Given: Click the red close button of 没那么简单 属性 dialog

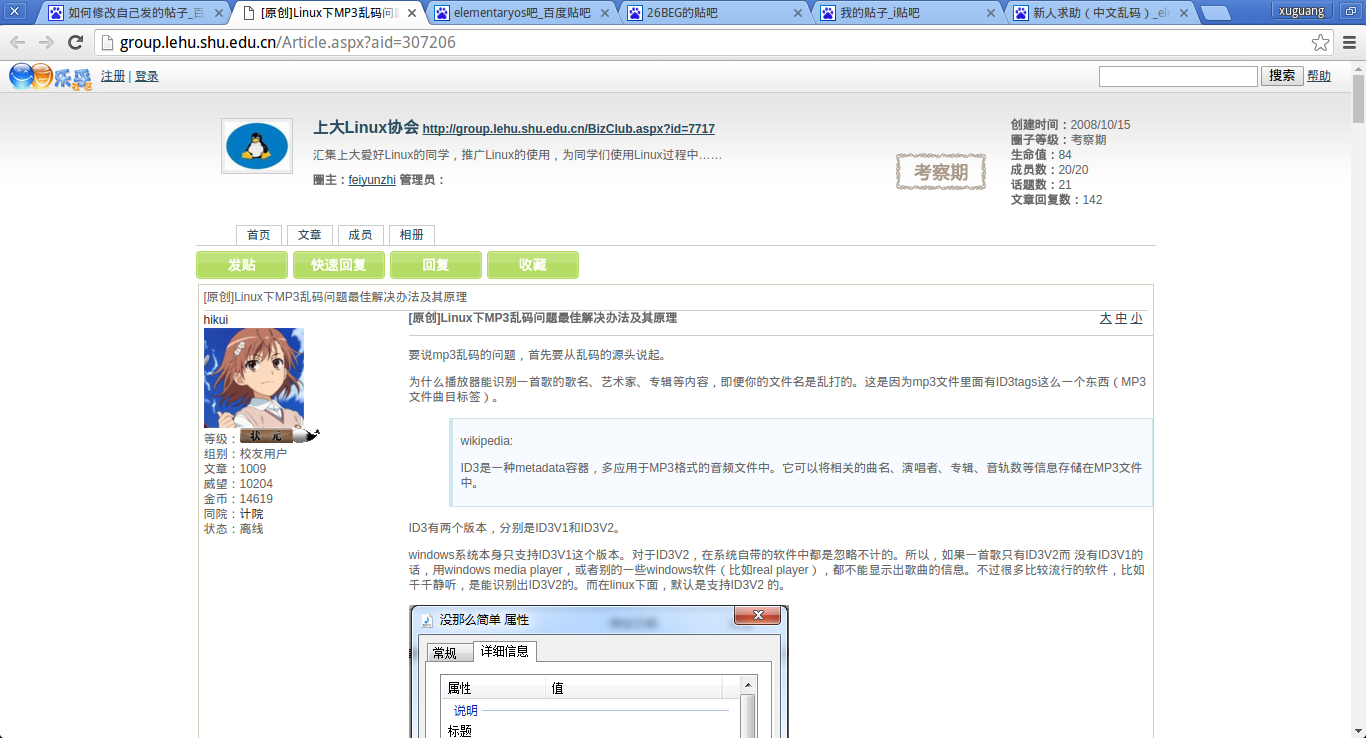Looking at the screenshot, I should [x=757, y=616].
